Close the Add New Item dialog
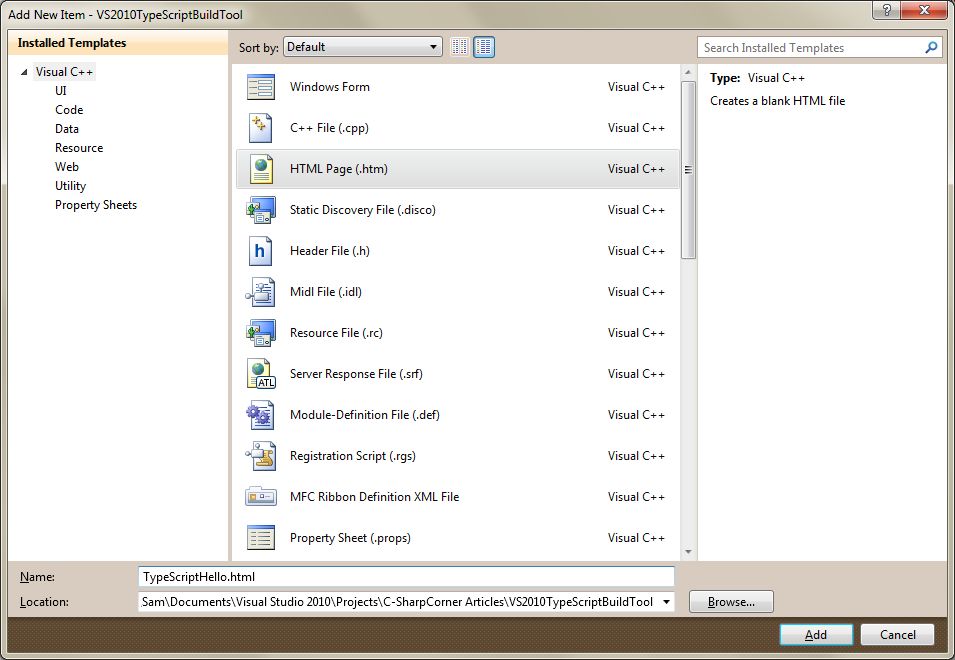Viewport: 955px width, 660px height. pyautogui.click(x=924, y=10)
